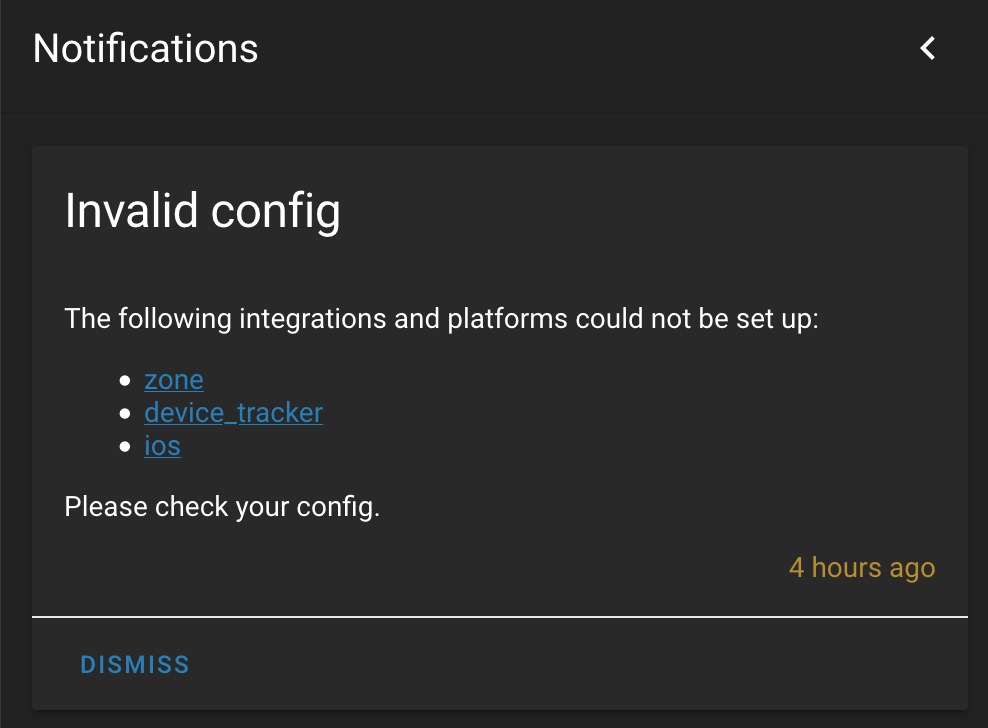
Task: Open the ios integration link
Action: pyautogui.click(x=162, y=445)
